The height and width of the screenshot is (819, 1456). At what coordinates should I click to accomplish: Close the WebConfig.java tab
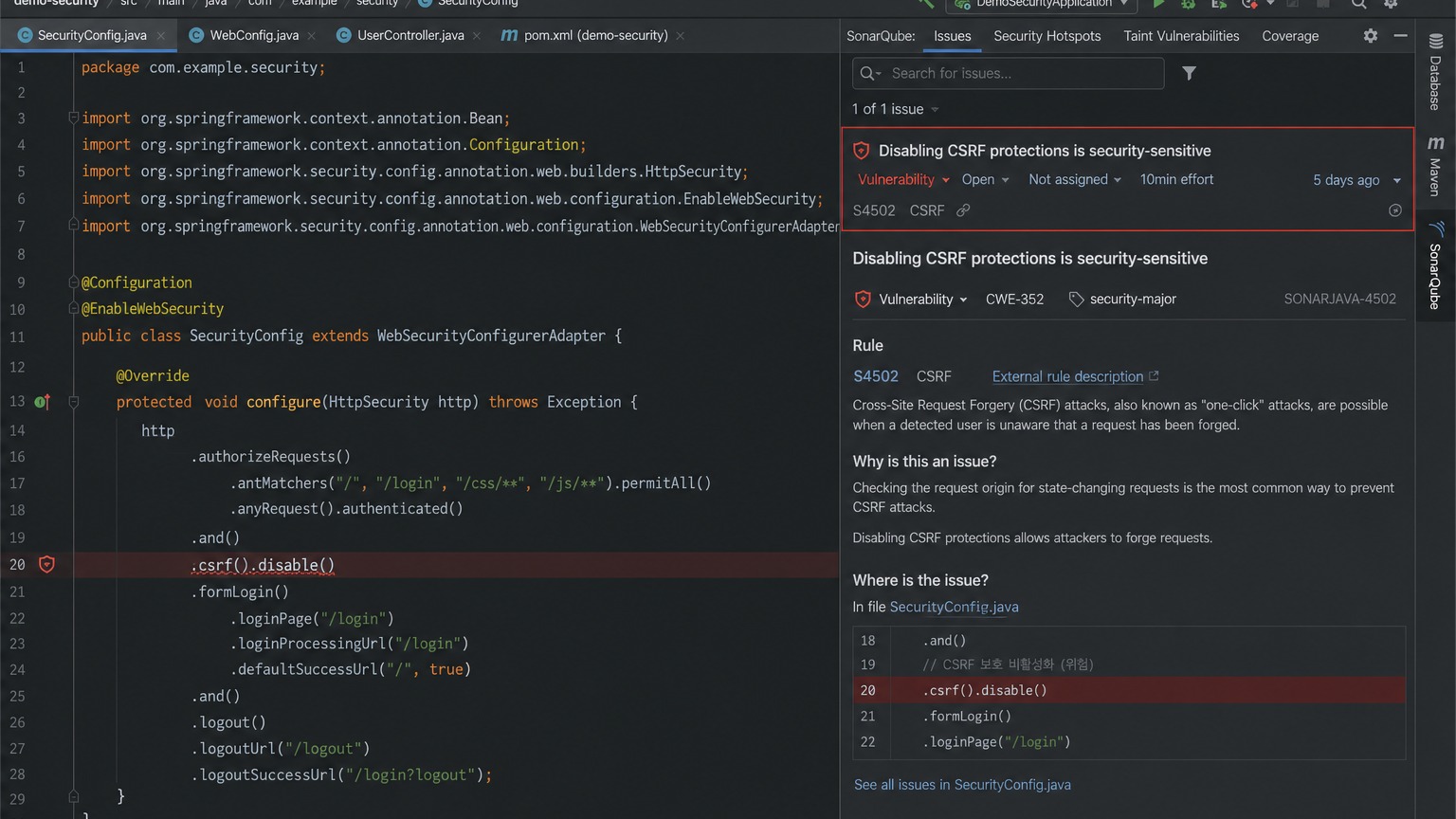(314, 36)
